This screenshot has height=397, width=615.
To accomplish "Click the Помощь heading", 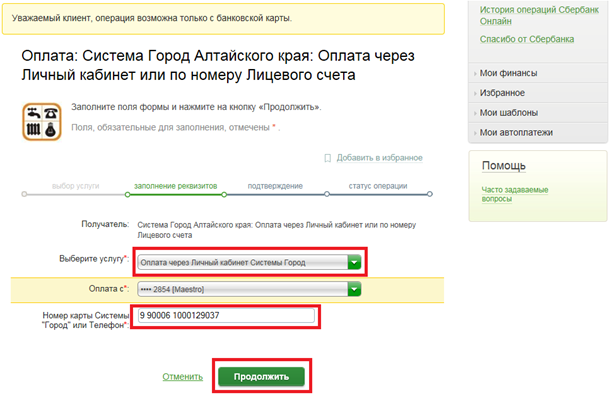I will 504,166.
